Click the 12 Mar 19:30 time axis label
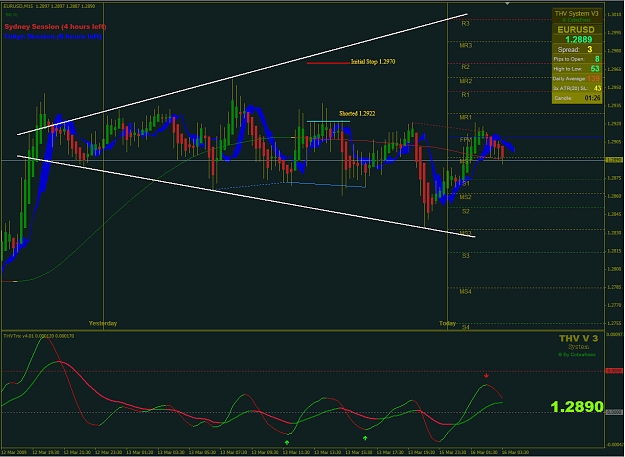 coord(45,453)
